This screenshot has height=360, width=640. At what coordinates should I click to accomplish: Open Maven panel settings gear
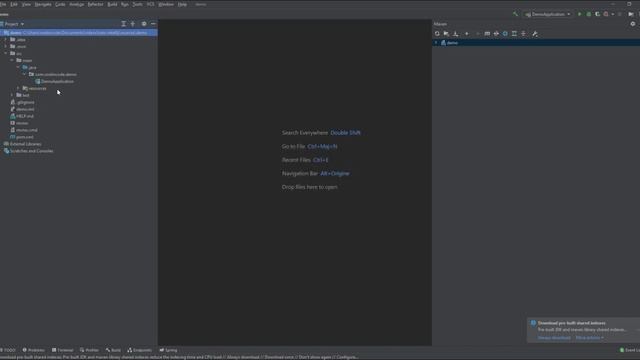click(x=633, y=24)
